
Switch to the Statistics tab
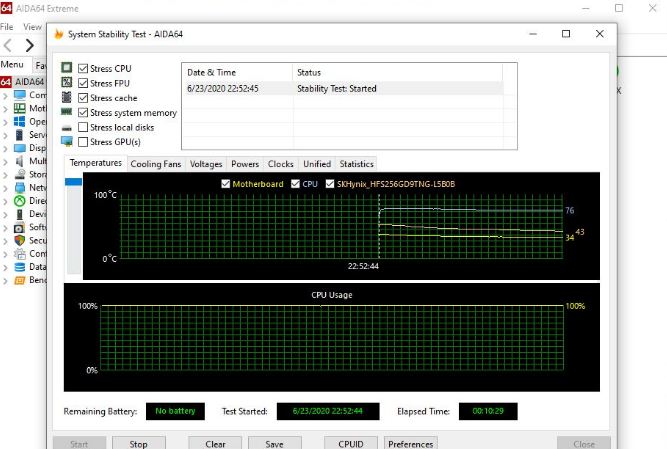pyautogui.click(x=356, y=164)
